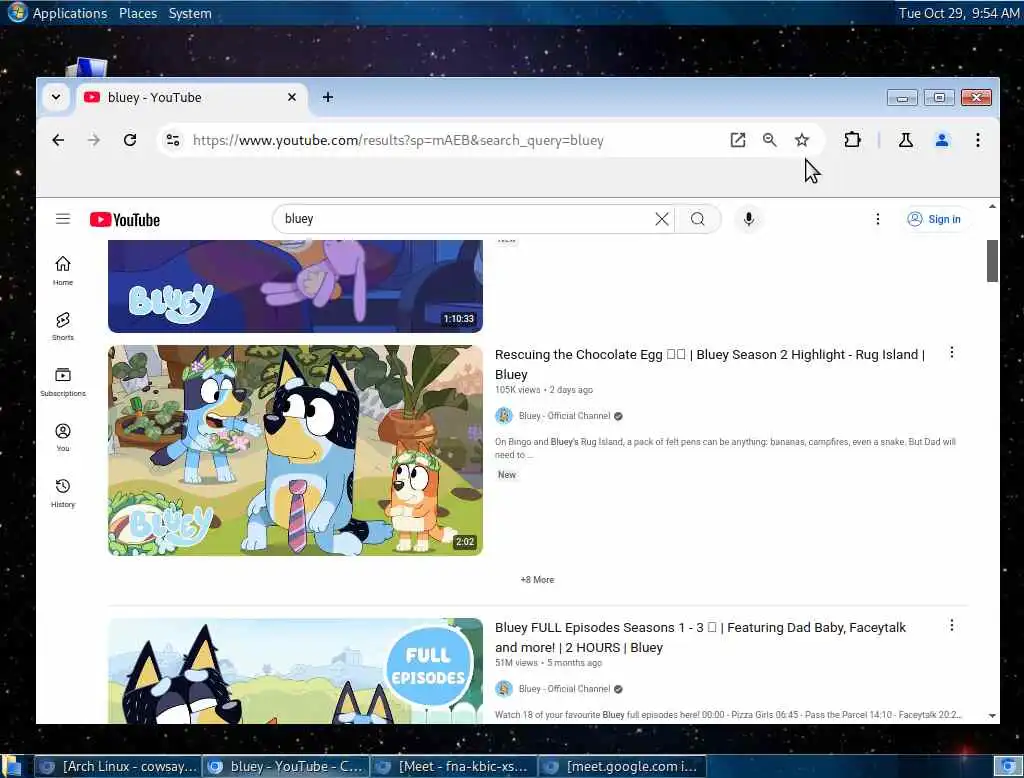
Task: Click '51M views • 5 months ago' text
Action: [549, 662]
